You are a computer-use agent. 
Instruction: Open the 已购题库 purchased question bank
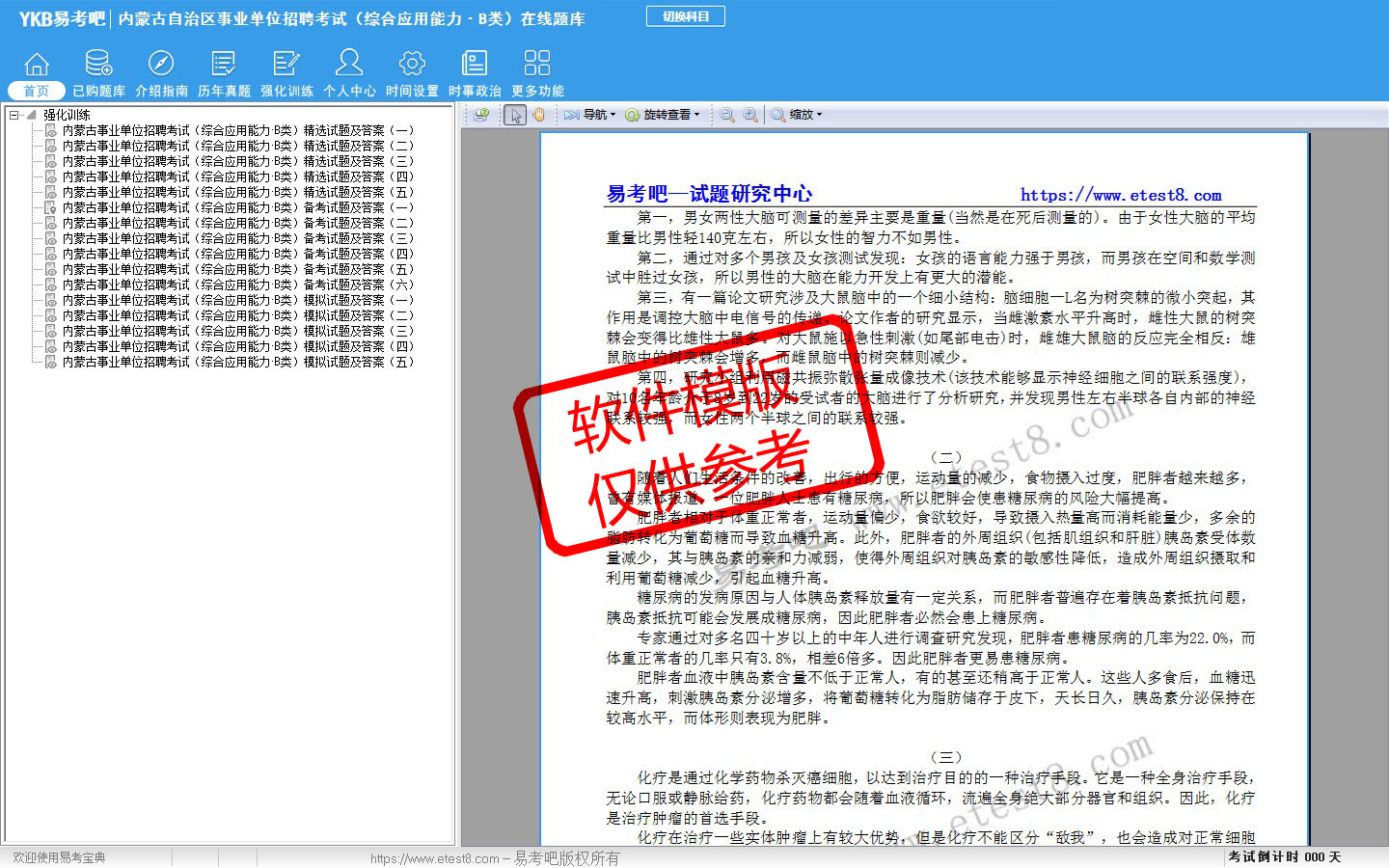tap(98, 73)
